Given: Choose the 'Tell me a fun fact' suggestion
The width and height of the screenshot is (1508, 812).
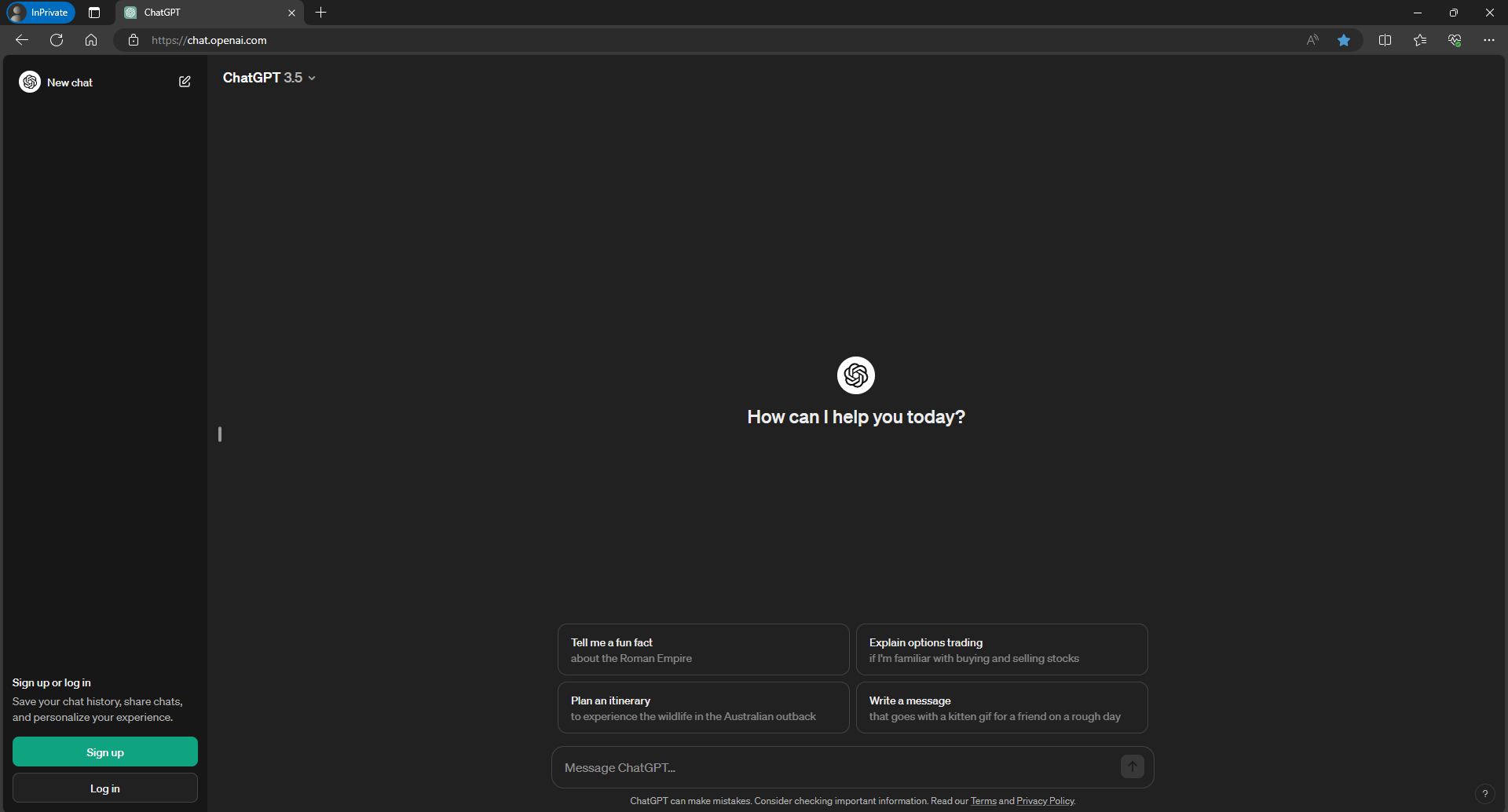Looking at the screenshot, I should (703, 649).
